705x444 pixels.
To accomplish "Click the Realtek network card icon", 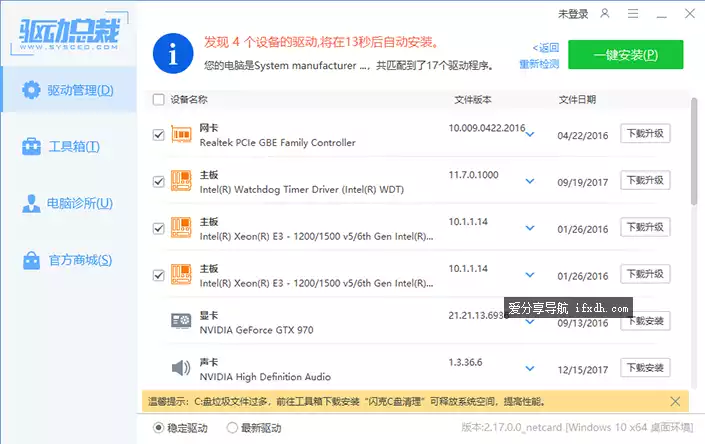I will click(181, 134).
